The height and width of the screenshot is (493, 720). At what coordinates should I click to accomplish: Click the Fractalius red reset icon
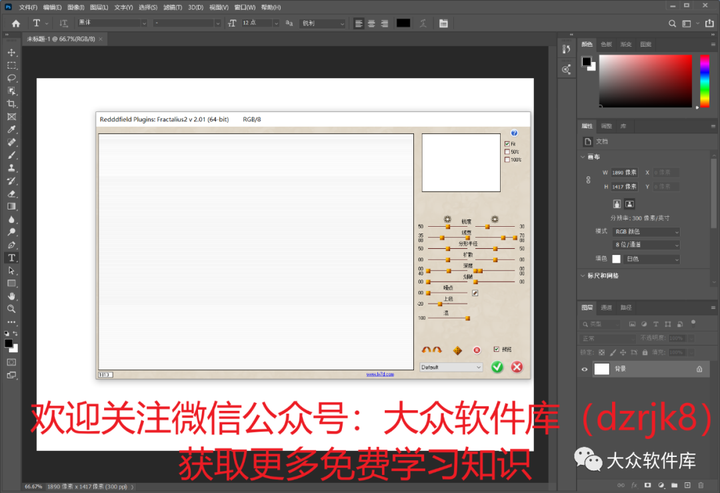[x=477, y=350]
